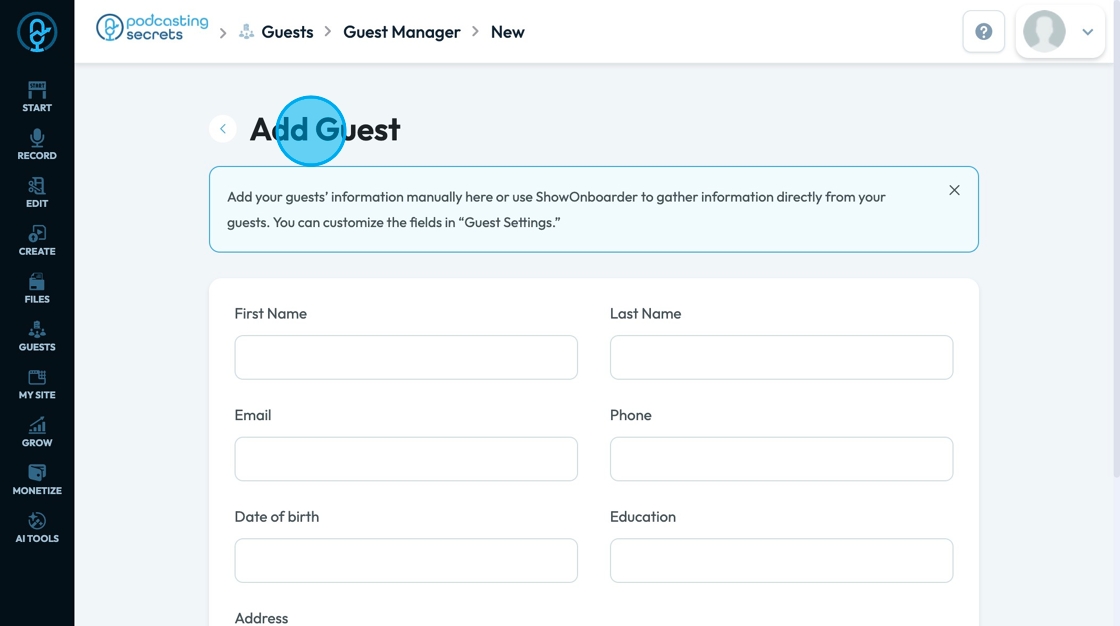
Task: Open the Start section in the sidebar
Action: coord(37,96)
